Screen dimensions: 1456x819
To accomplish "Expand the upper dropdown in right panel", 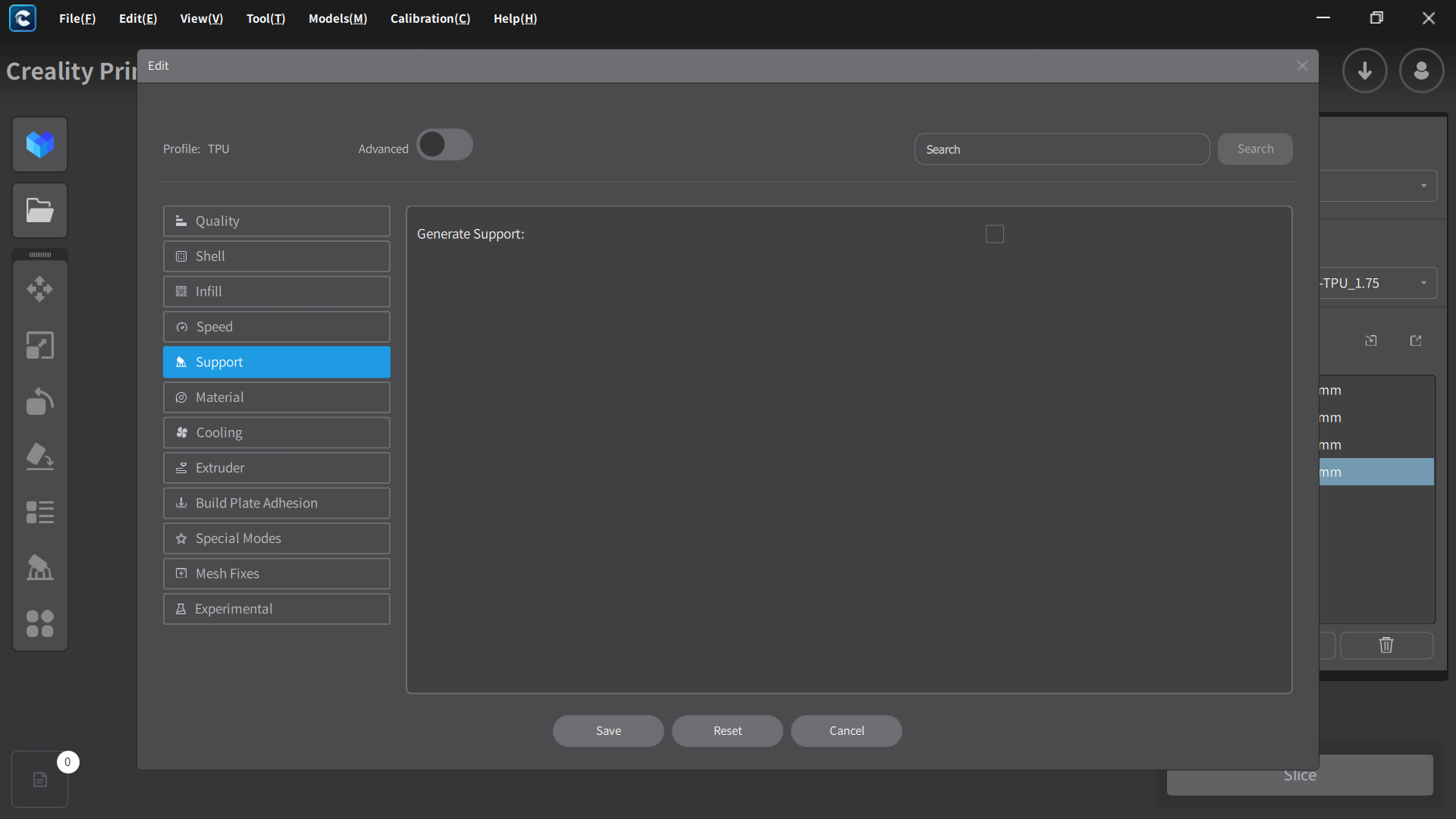I will tap(1377, 186).
